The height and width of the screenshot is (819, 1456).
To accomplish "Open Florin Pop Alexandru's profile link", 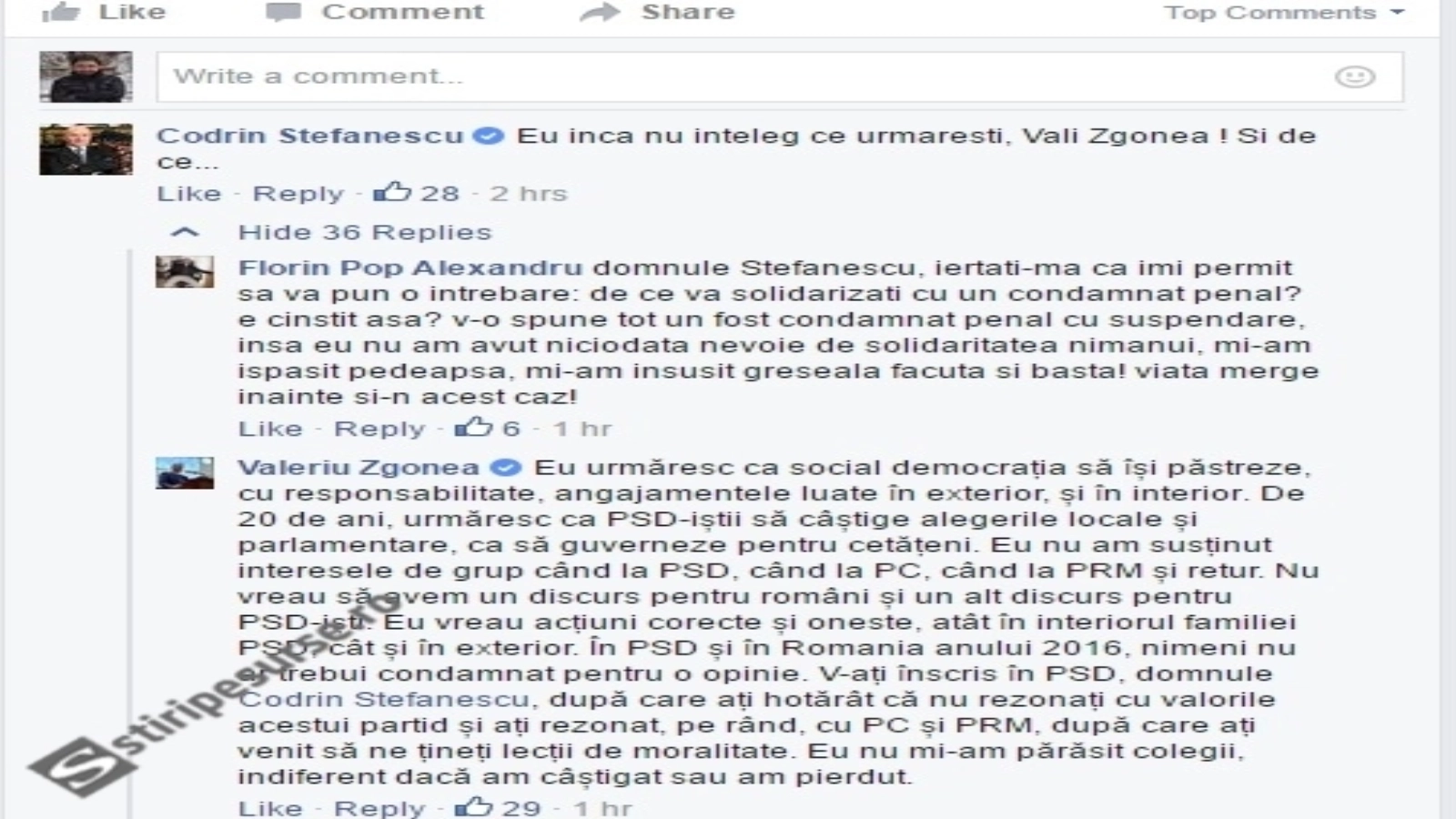I will click(409, 268).
